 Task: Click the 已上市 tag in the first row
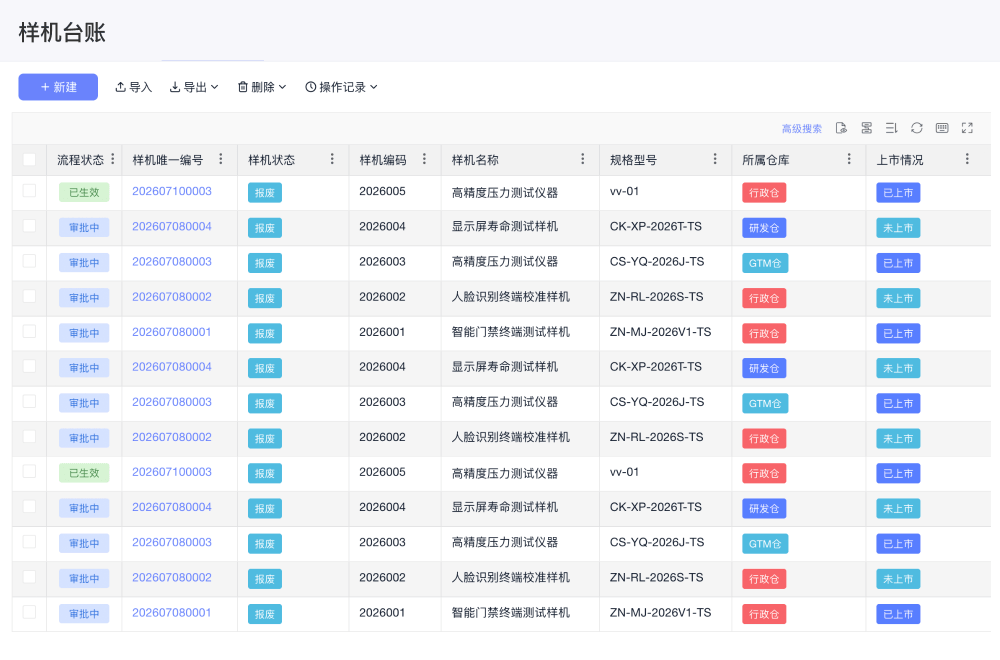pos(898,193)
